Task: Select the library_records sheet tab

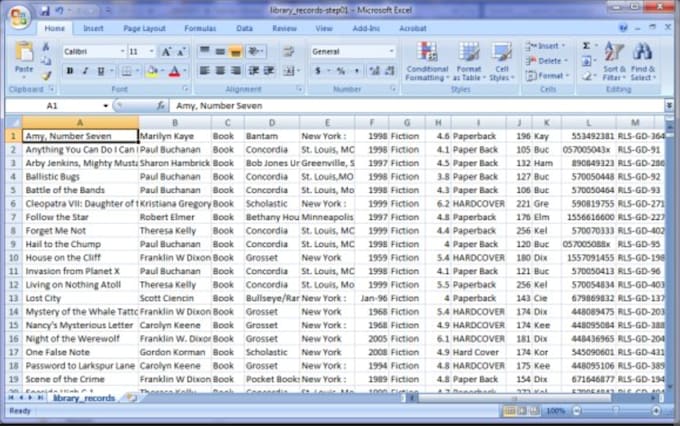Action: (x=84, y=398)
